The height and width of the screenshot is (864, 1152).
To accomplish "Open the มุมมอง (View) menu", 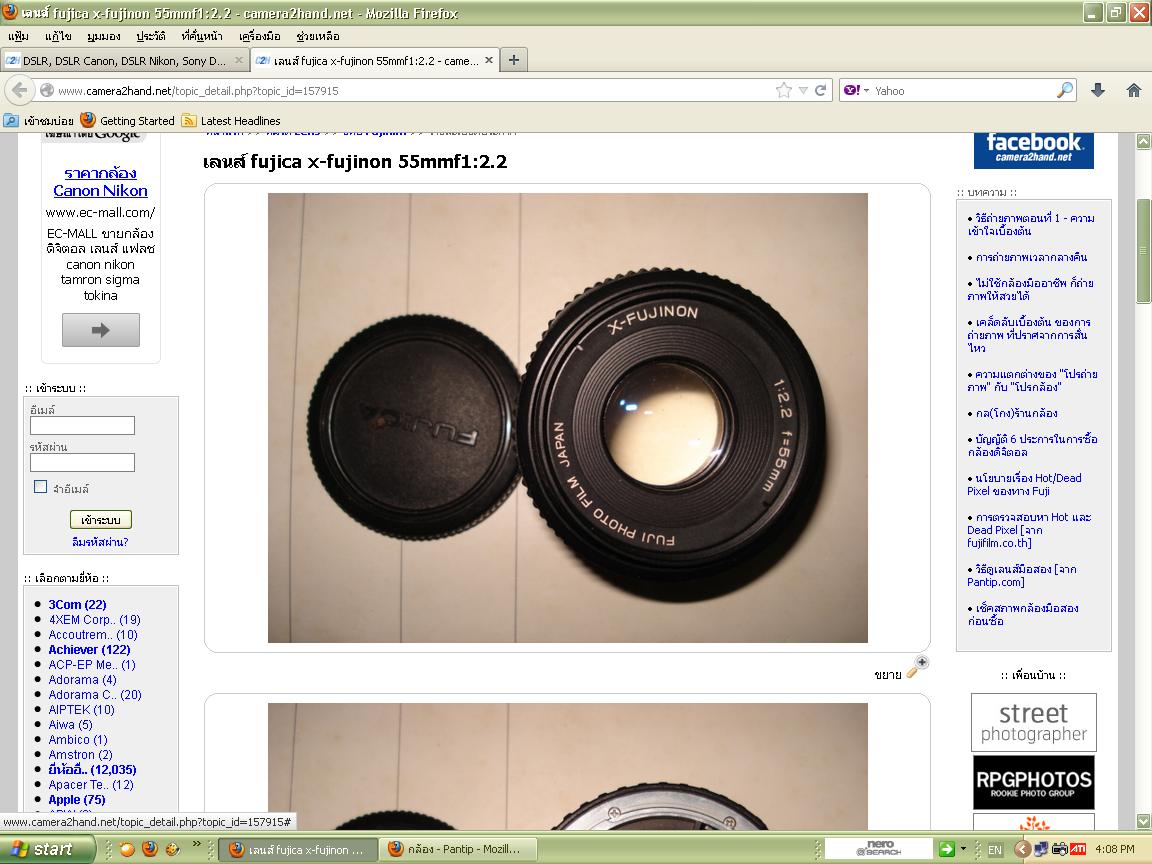I will point(104,36).
